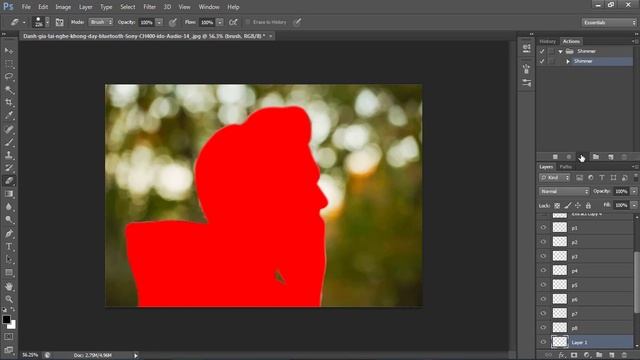This screenshot has height=360, width=640.
Task: Select the Hand tool
Action: (9, 287)
